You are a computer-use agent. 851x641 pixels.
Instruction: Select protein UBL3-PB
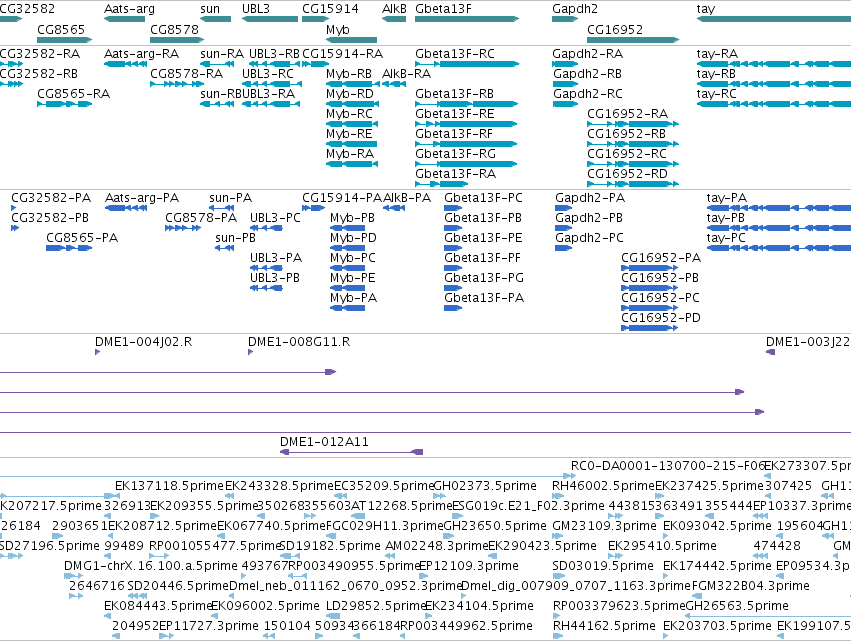click(275, 278)
